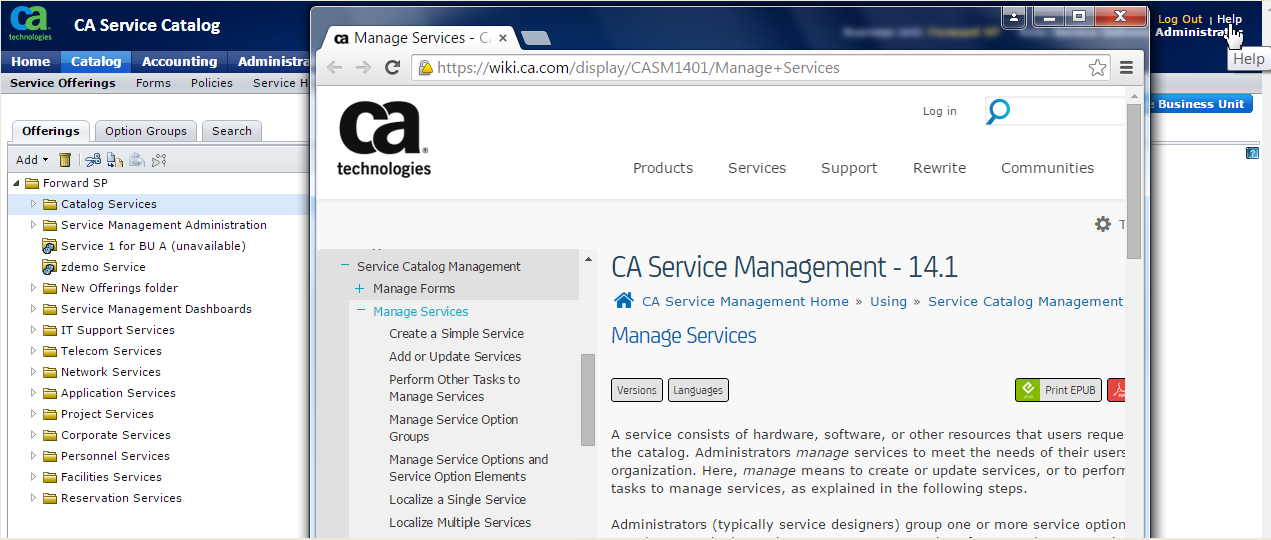The height and width of the screenshot is (540, 1271).
Task: Open Create a Simple Service wiki link
Action: tap(456, 334)
